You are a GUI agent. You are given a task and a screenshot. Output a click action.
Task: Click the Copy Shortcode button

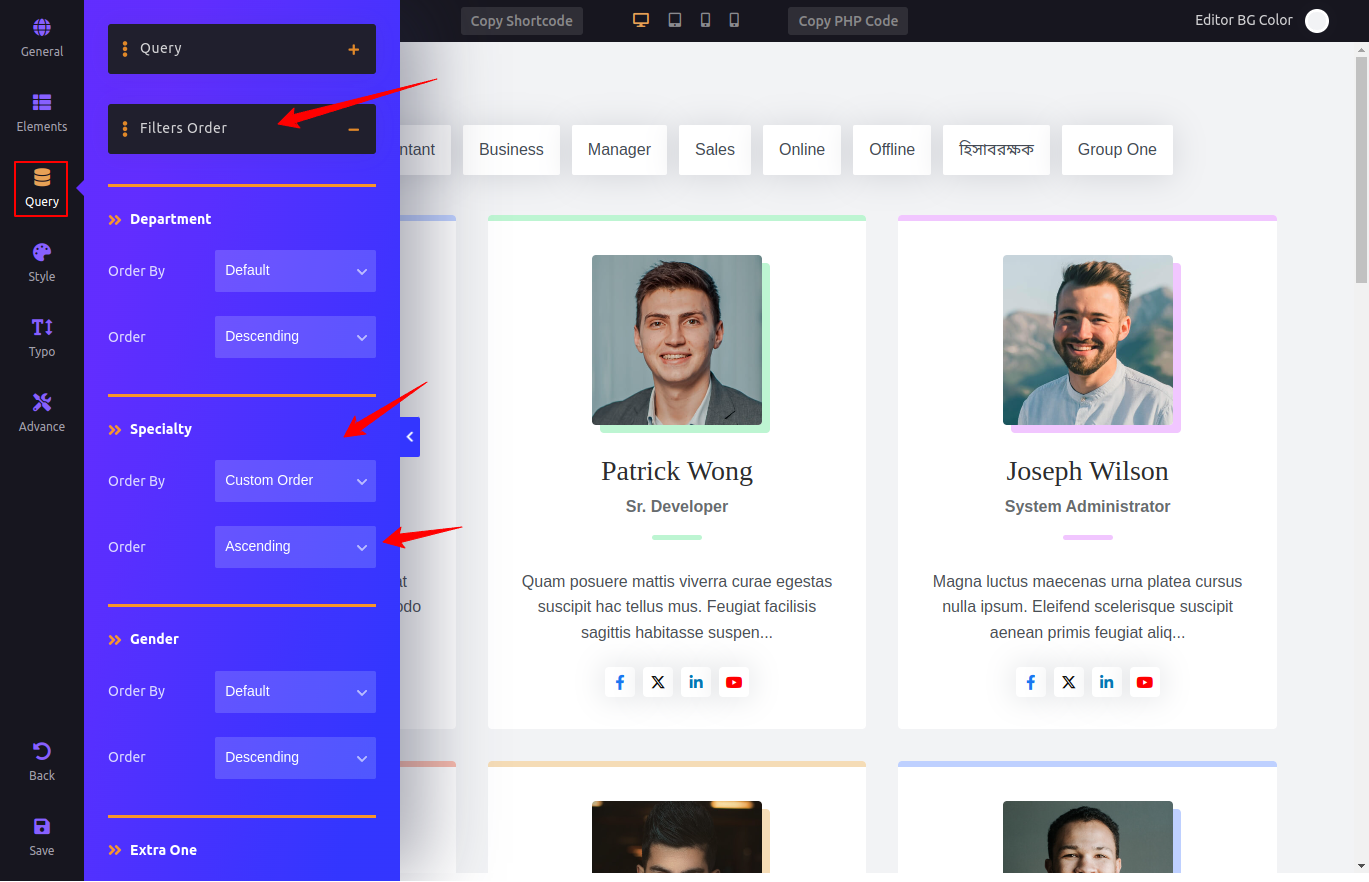(x=521, y=21)
